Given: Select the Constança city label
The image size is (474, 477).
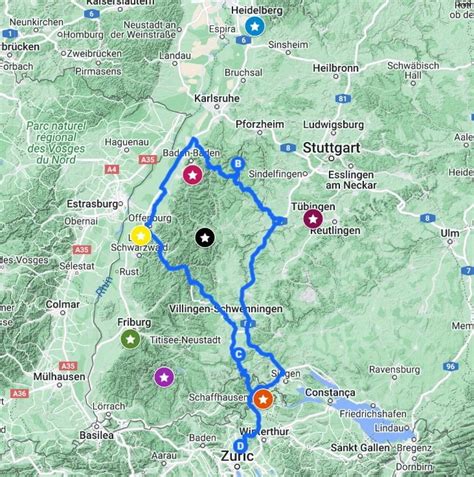Looking at the screenshot, I should click(330, 392).
